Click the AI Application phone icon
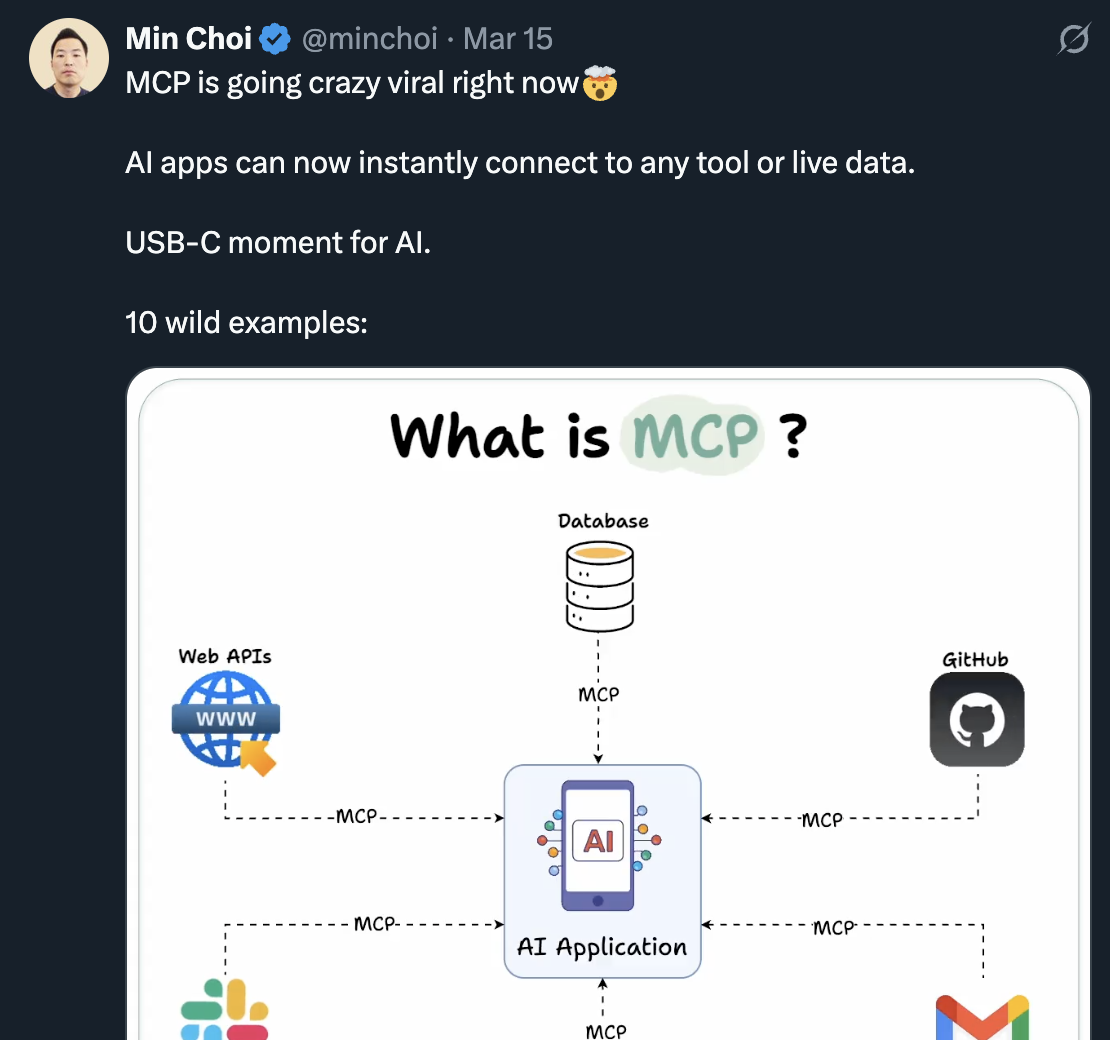Viewport: 1110px width, 1040px height. point(601,845)
